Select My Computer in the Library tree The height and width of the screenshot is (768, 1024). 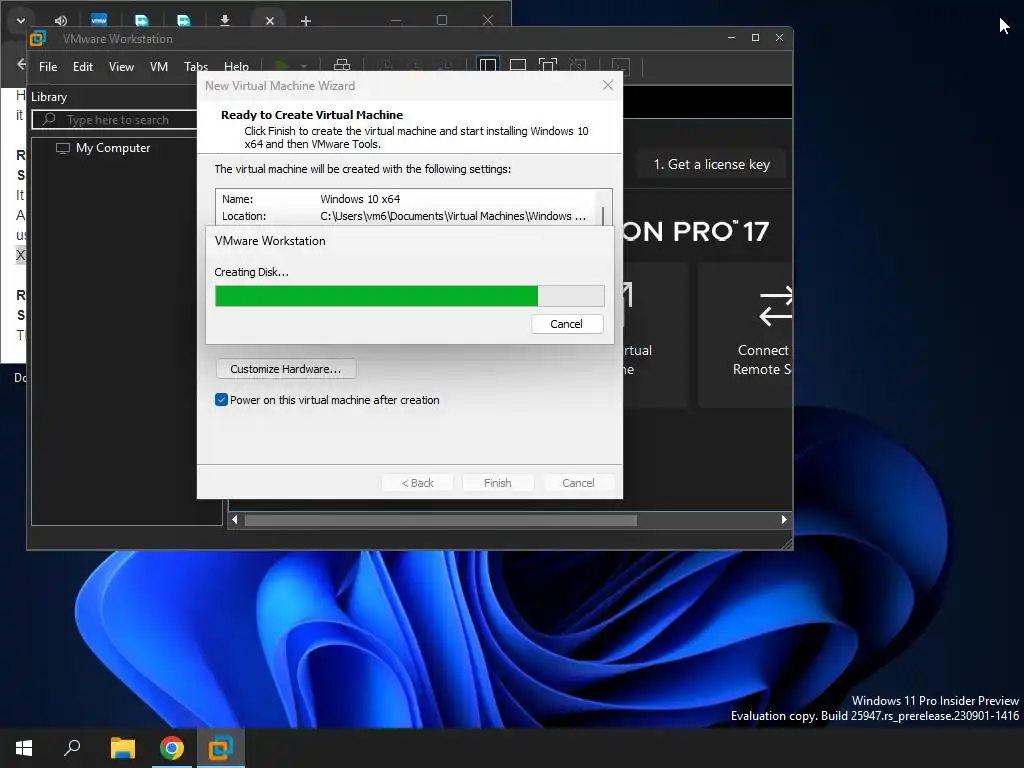click(x=112, y=148)
